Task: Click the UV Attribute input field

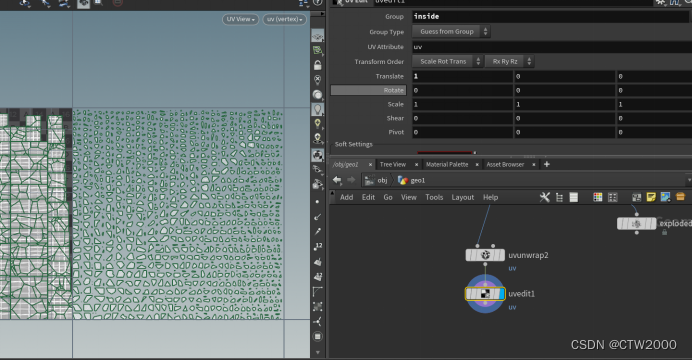Action: (551, 46)
